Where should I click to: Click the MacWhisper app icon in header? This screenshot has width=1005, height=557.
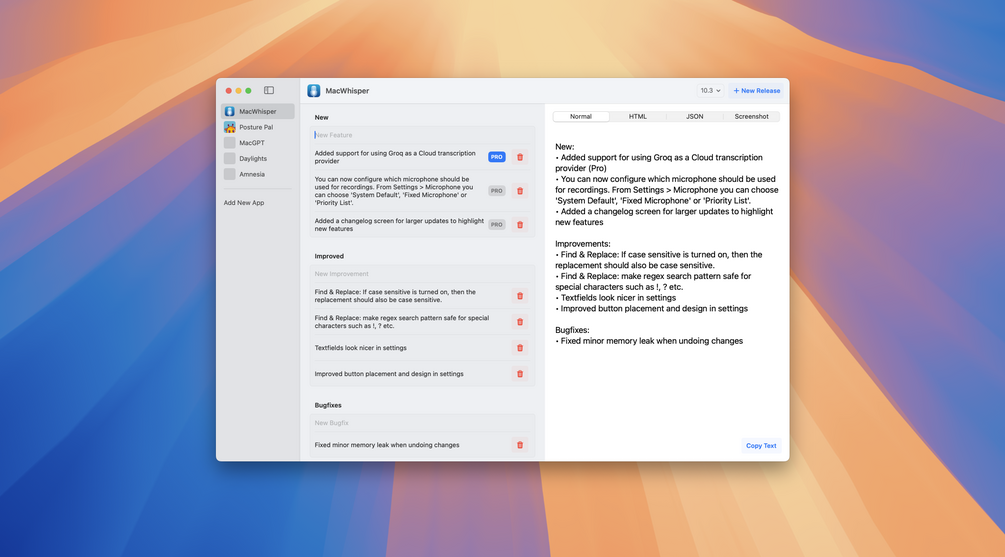313,91
